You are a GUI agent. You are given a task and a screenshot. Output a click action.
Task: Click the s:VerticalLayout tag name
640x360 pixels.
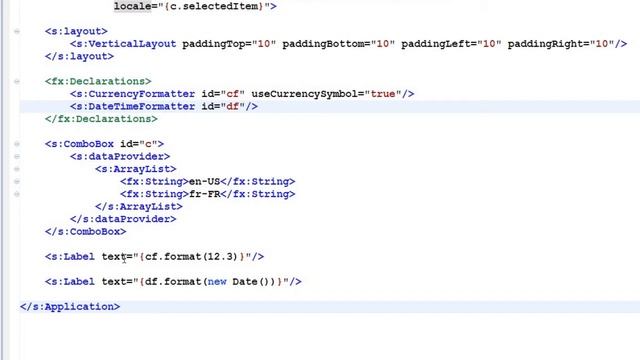(126, 44)
